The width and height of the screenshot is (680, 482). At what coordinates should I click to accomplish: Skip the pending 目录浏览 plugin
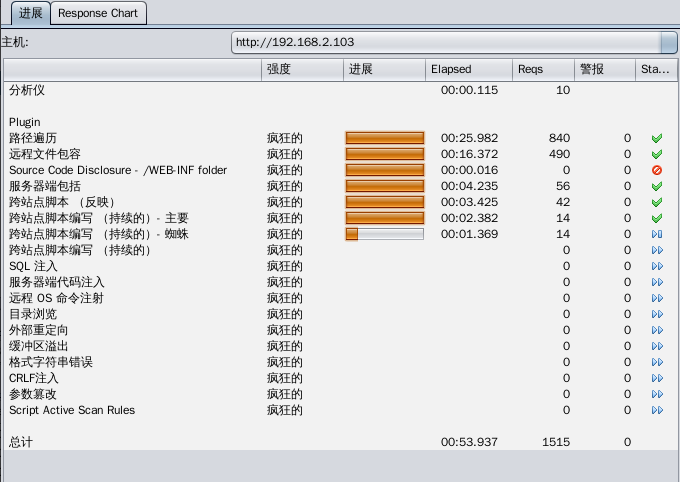click(x=657, y=314)
